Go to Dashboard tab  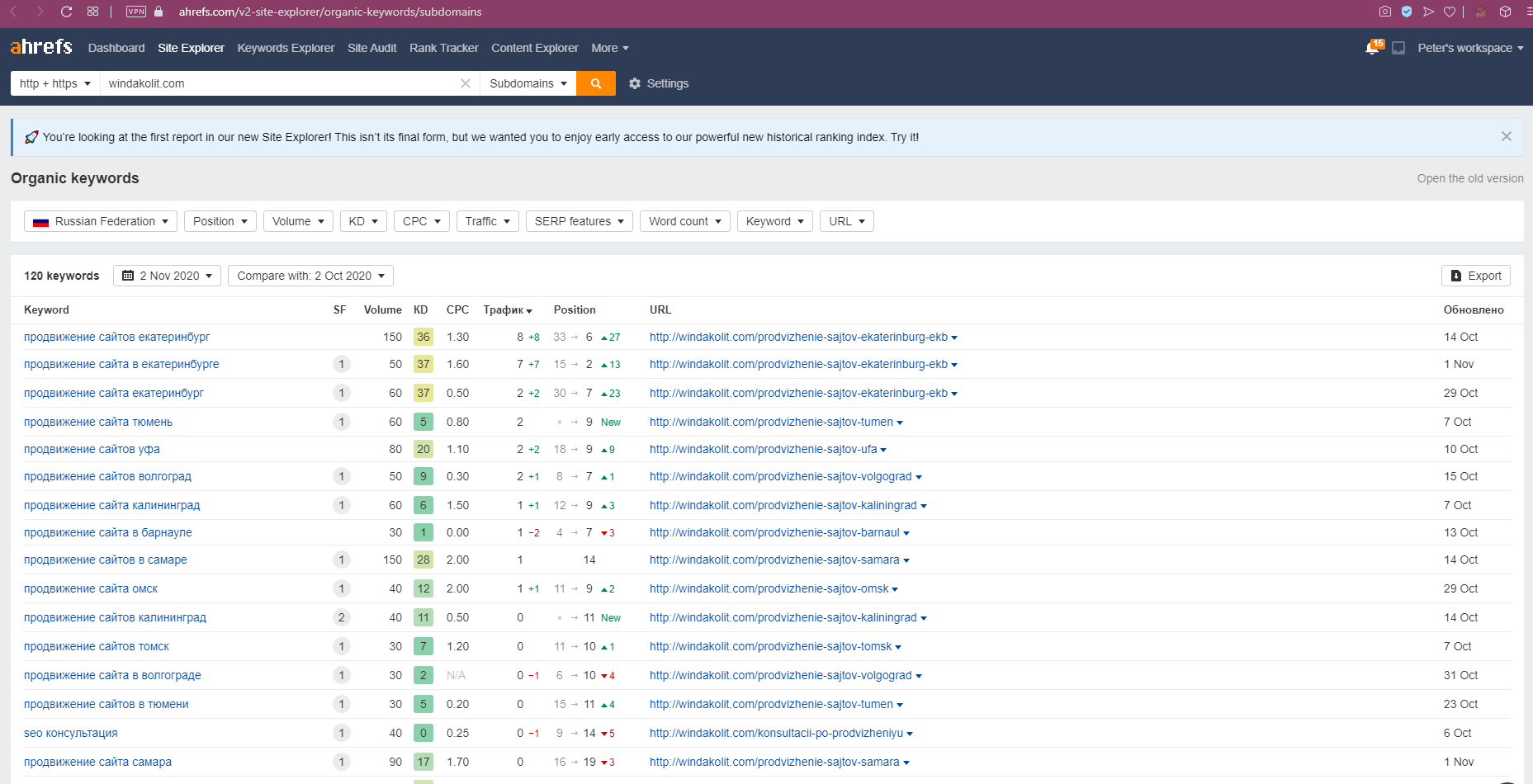pyautogui.click(x=116, y=48)
